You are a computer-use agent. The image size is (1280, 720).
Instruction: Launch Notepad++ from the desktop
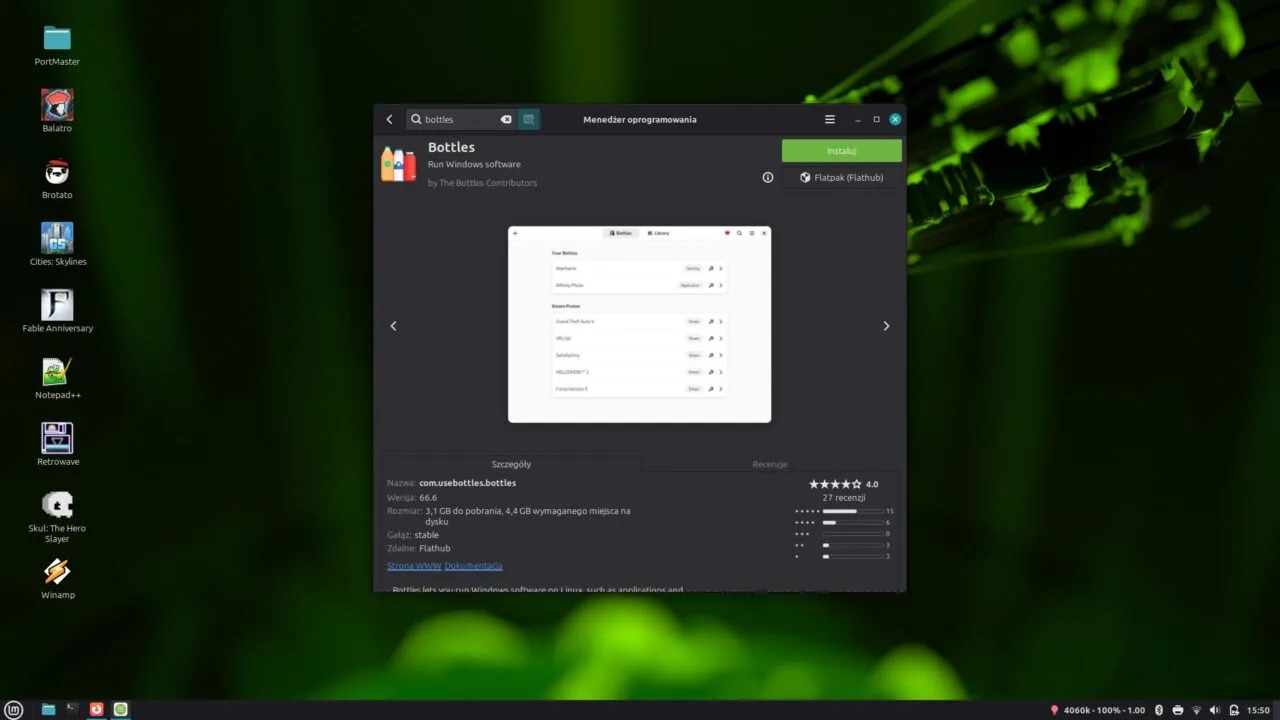click(57, 378)
